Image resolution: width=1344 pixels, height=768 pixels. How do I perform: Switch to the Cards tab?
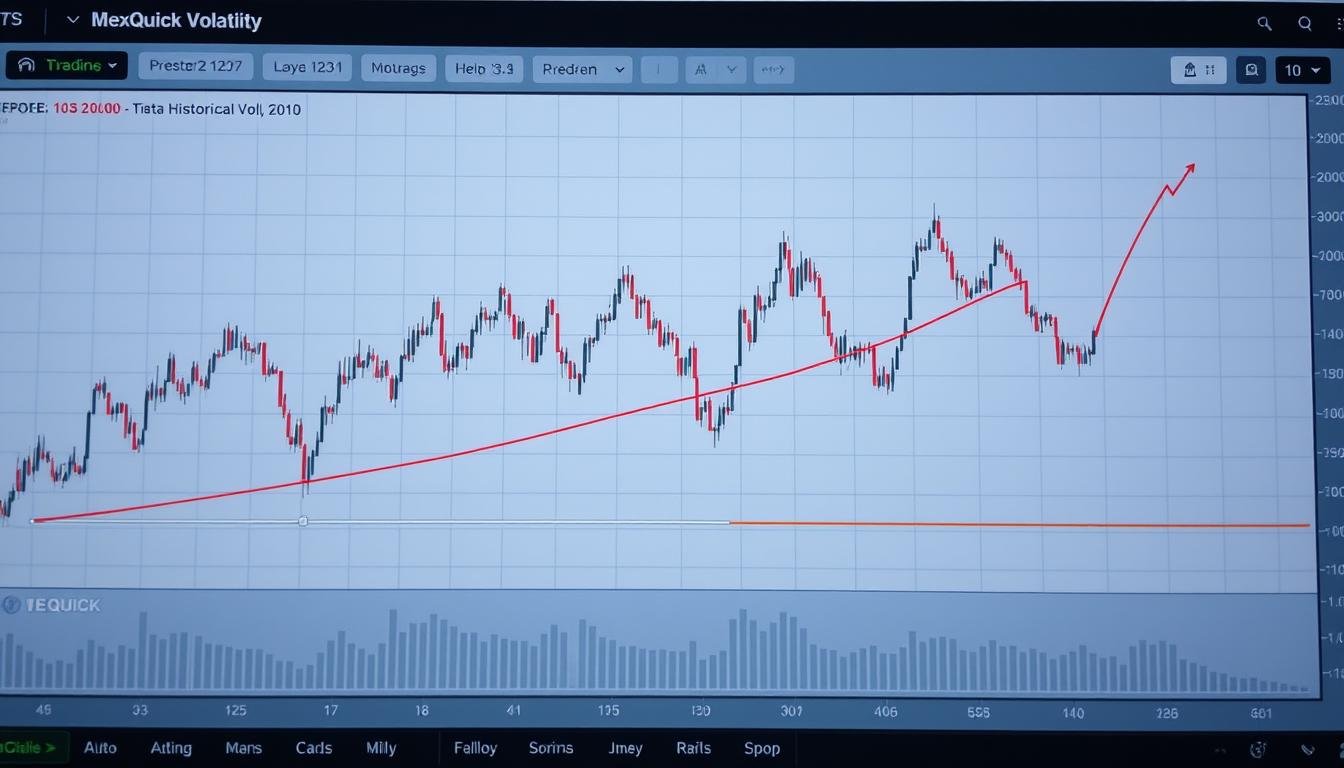pyautogui.click(x=314, y=748)
